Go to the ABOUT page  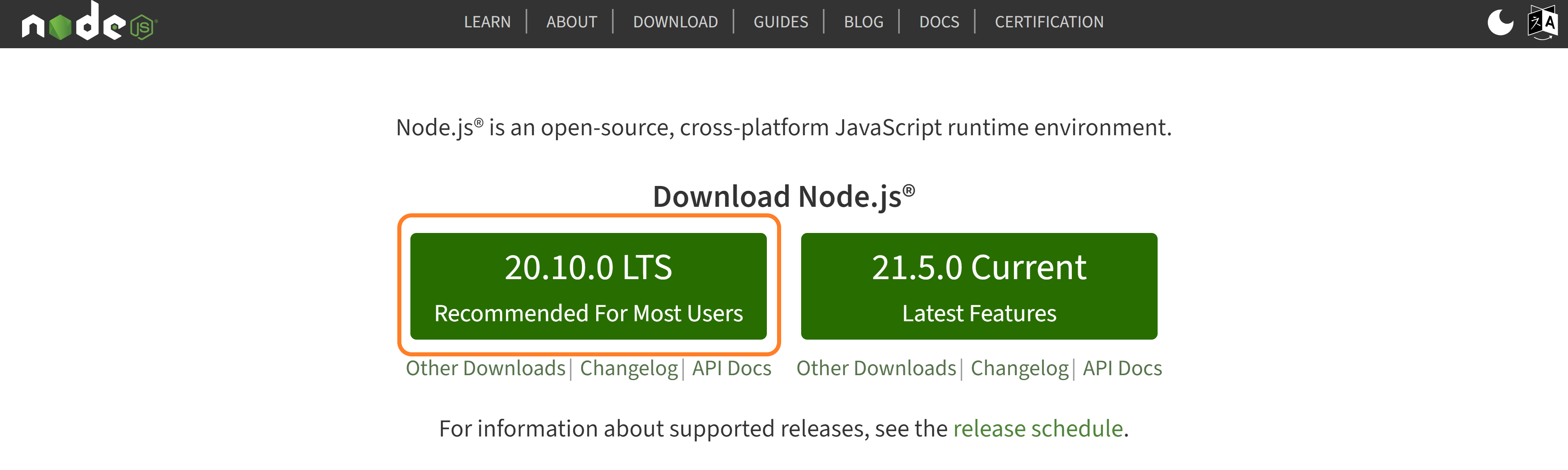click(x=572, y=22)
